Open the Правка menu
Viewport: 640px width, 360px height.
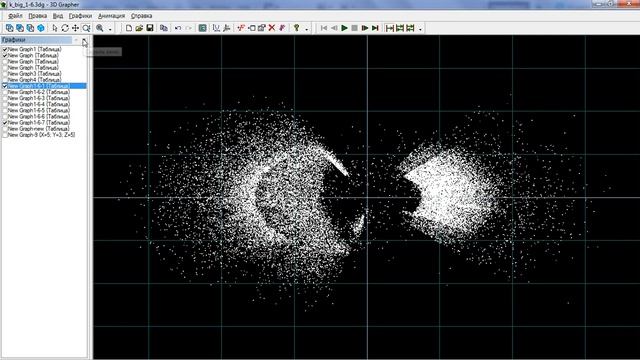38,16
